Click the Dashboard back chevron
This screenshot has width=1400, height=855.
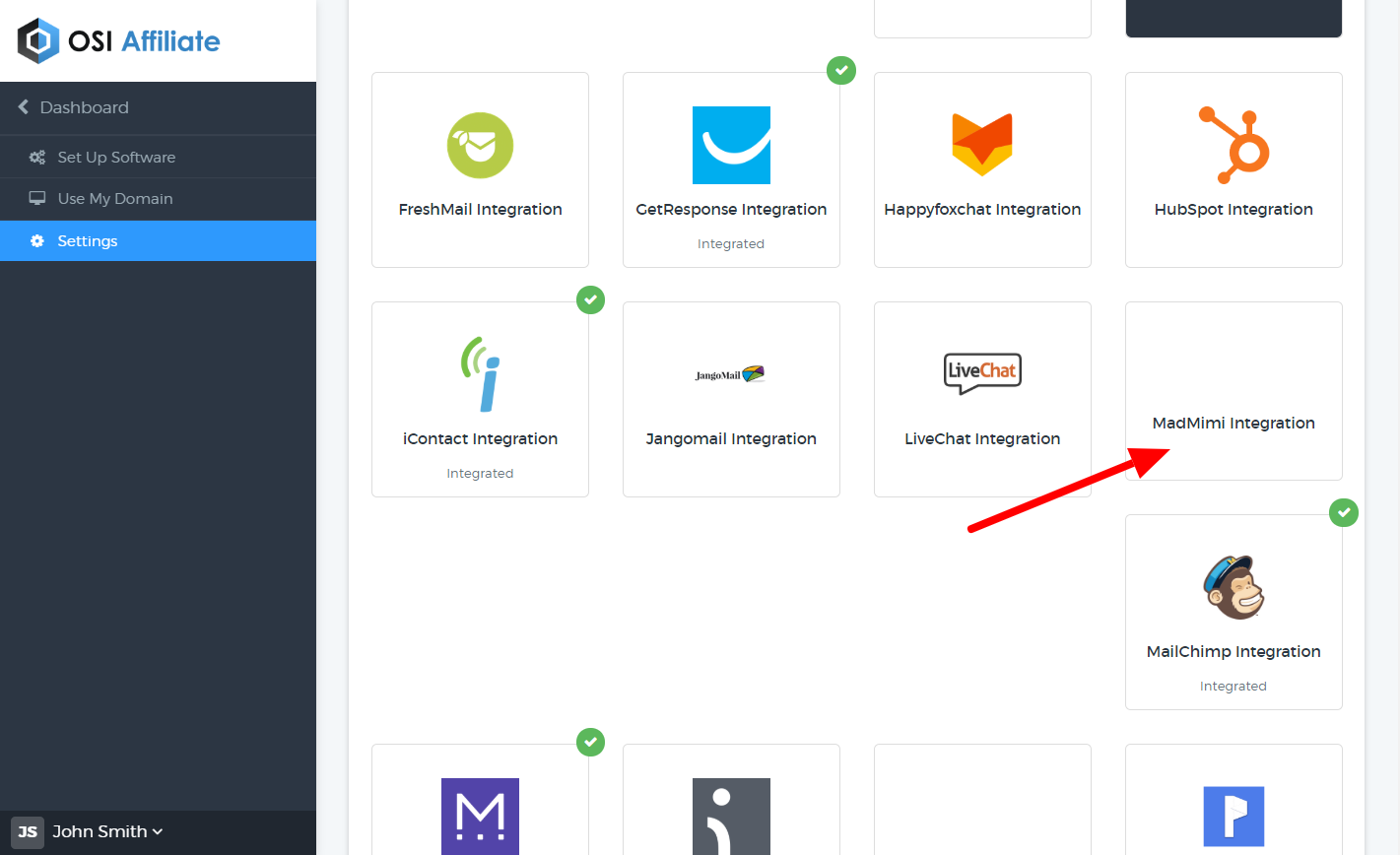[24, 107]
